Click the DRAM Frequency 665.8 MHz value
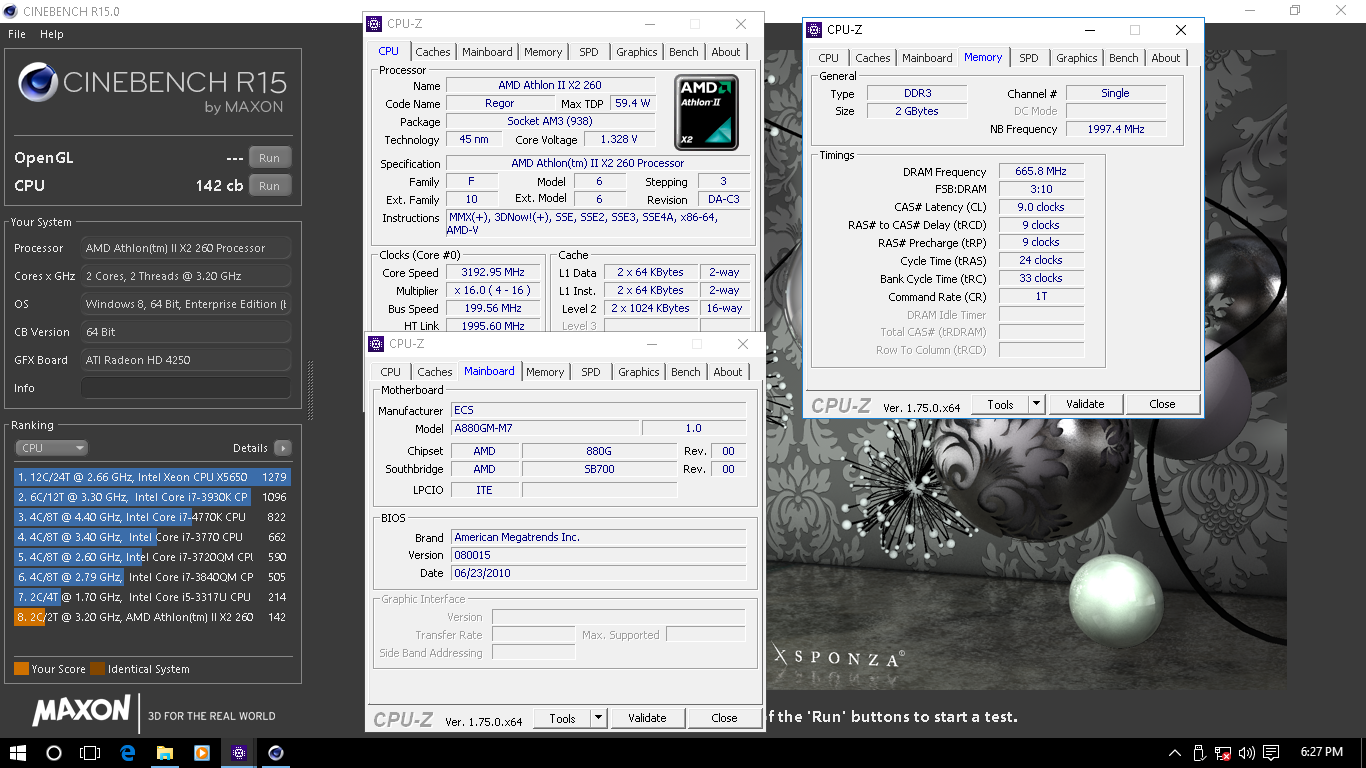This screenshot has width=1366, height=768. [1040, 172]
